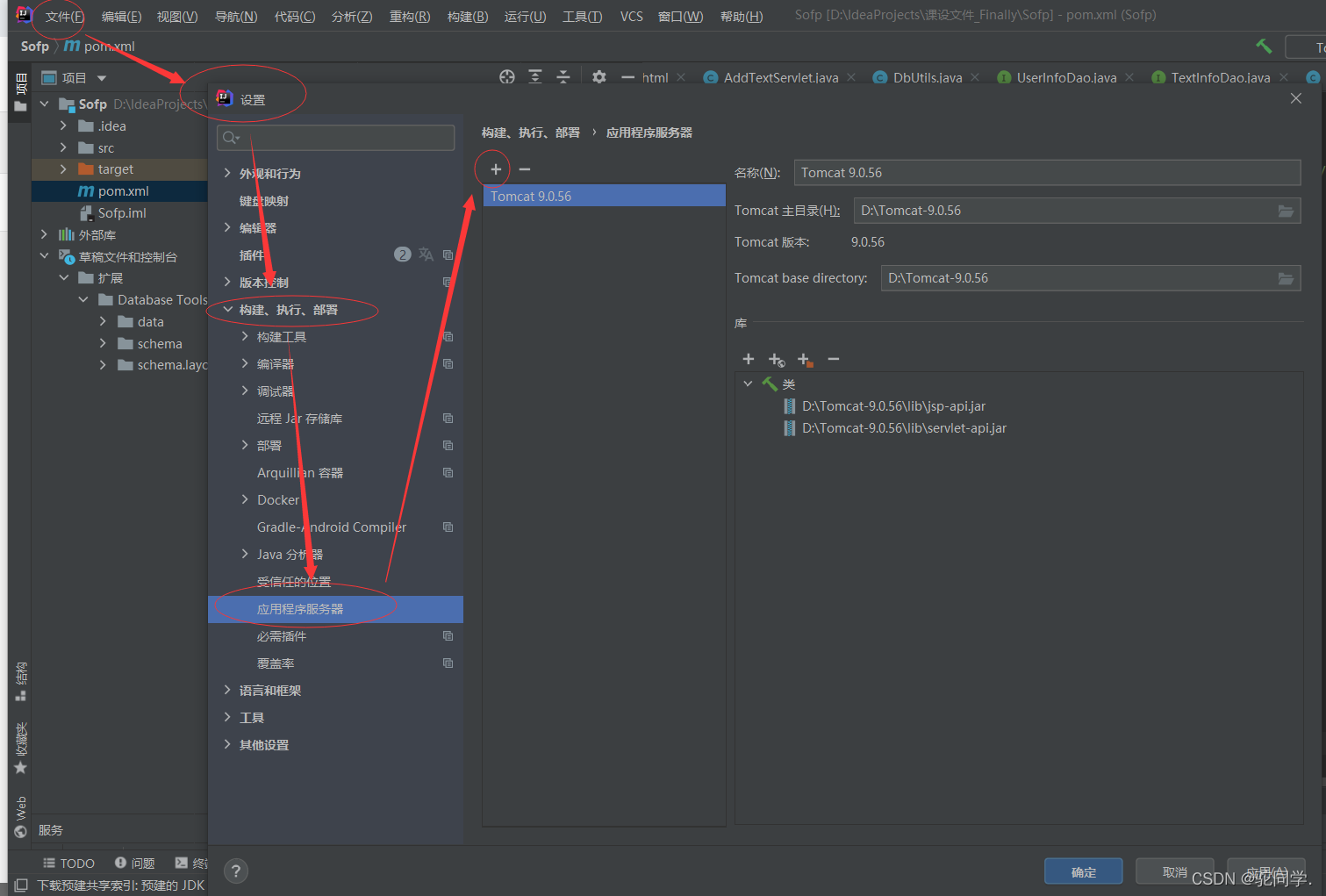Open the Run menu
1326x896 pixels.
coord(525,17)
